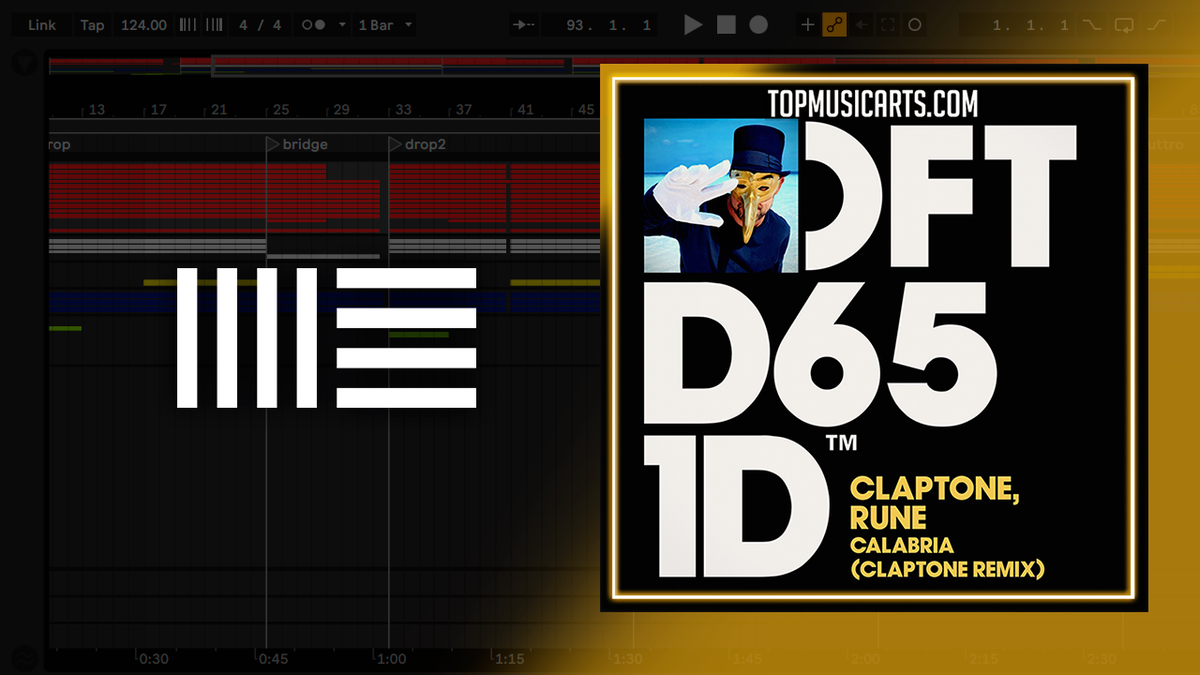Open the 1 Bar quantization dropdown
The height and width of the screenshot is (675, 1200).
[384, 24]
